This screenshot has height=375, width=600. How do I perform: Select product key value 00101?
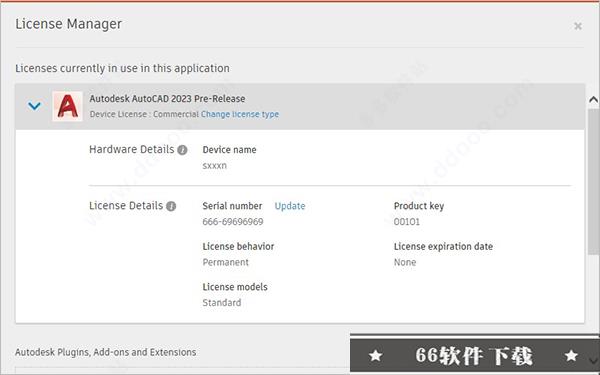pyautogui.click(x=406, y=222)
